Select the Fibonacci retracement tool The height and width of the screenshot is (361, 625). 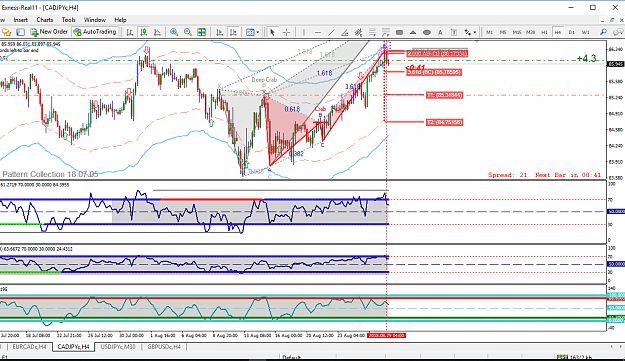click(x=372, y=32)
